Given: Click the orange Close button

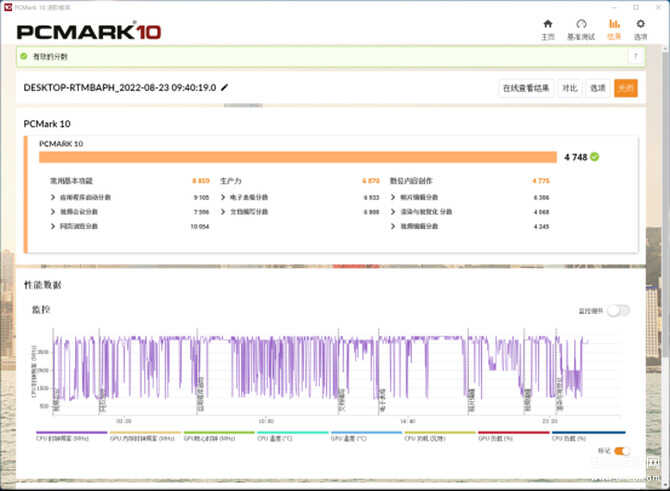Looking at the screenshot, I should pyautogui.click(x=626, y=88).
